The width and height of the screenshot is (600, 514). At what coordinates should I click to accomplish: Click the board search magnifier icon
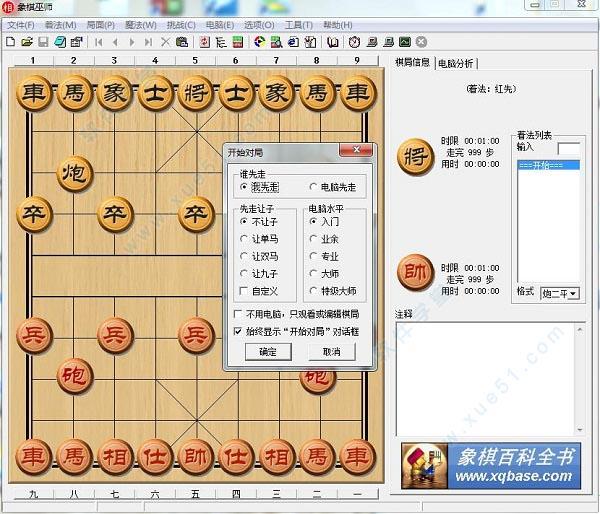click(277, 42)
